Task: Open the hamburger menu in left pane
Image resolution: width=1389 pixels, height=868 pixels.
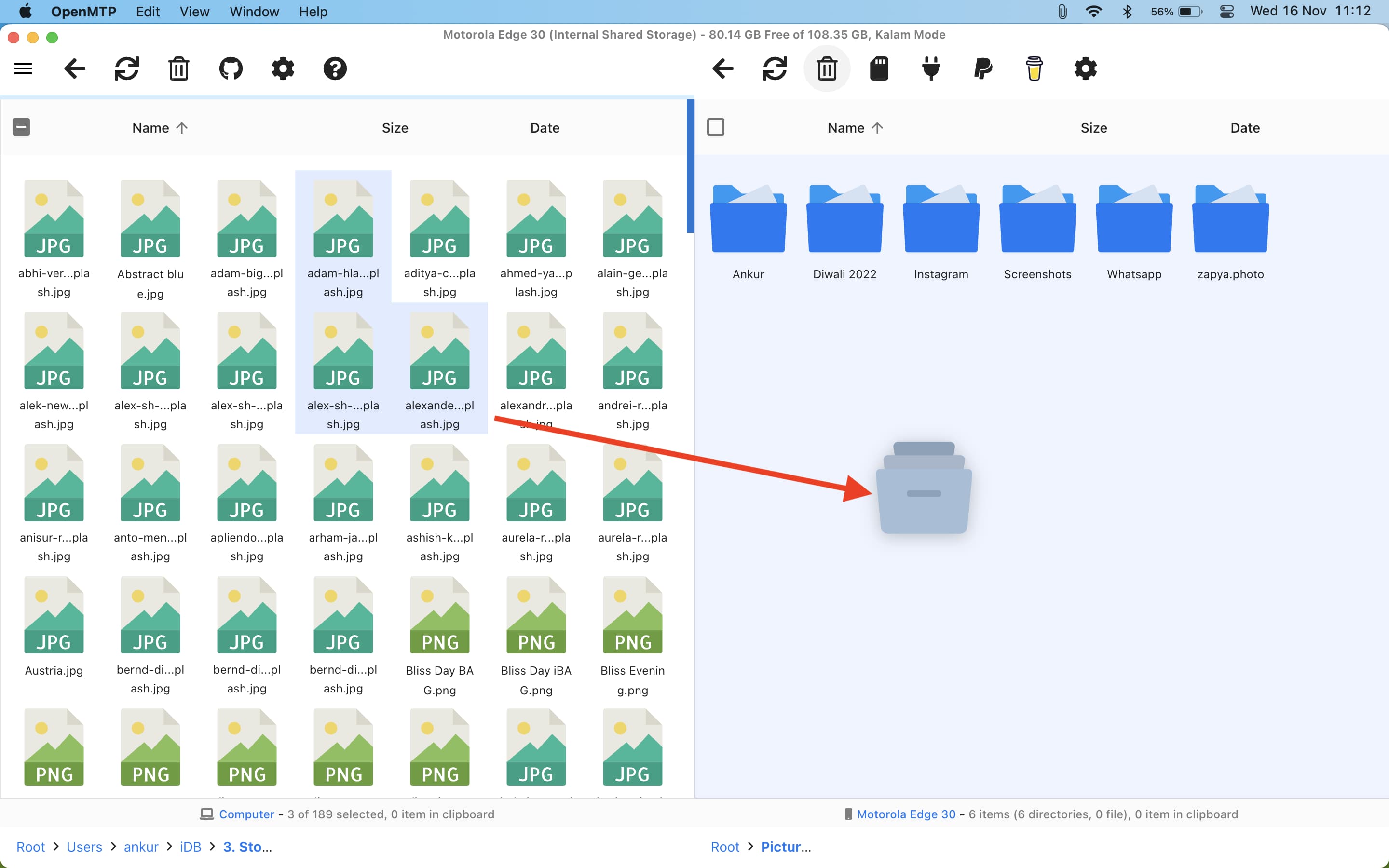Action: (23, 69)
